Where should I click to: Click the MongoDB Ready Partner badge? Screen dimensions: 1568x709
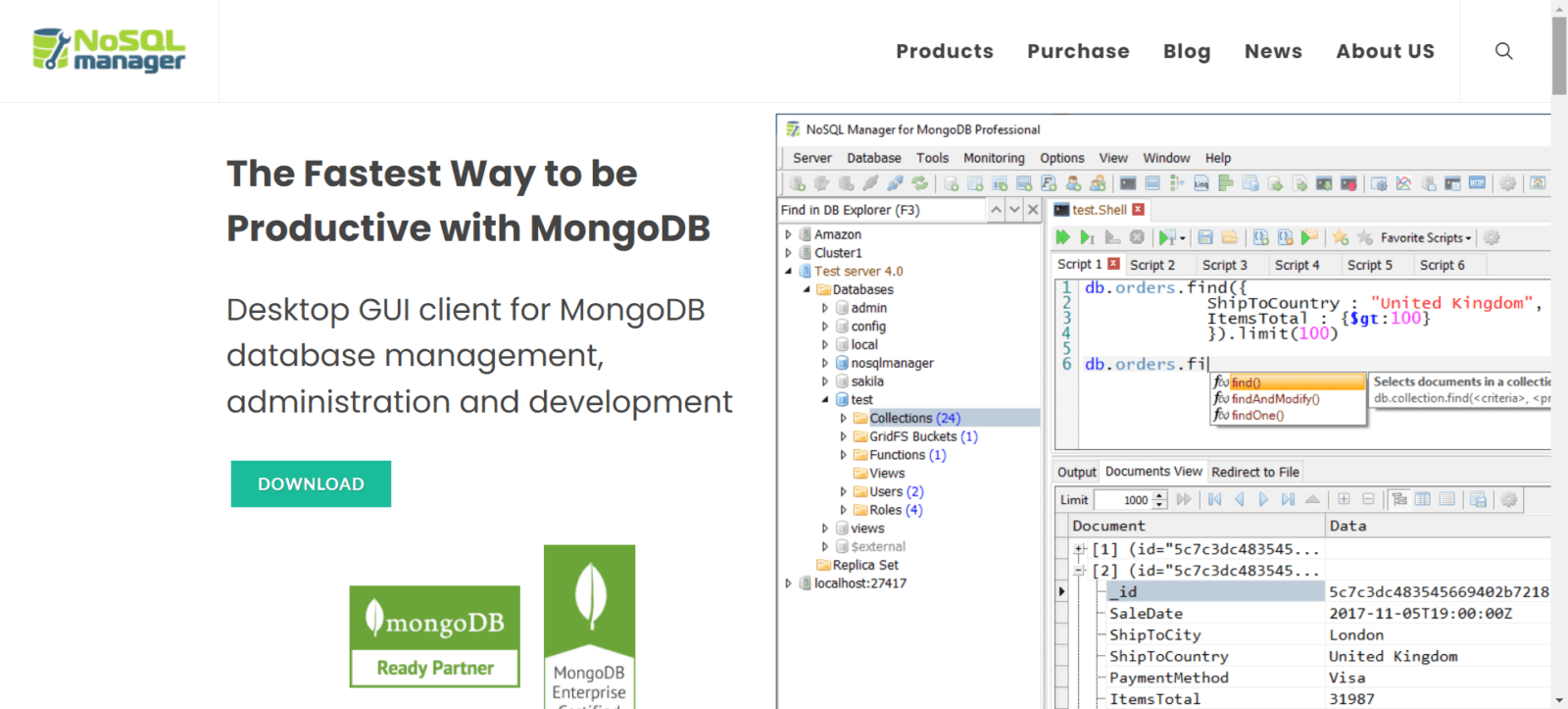click(435, 636)
